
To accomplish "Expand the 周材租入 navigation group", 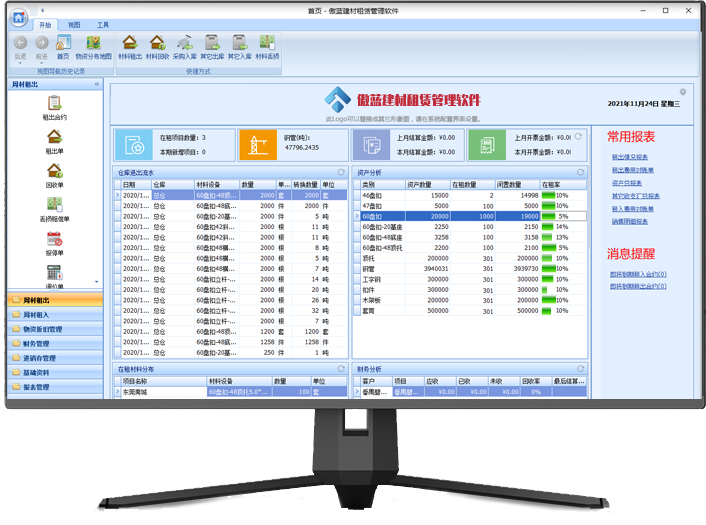I will coord(54,314).
